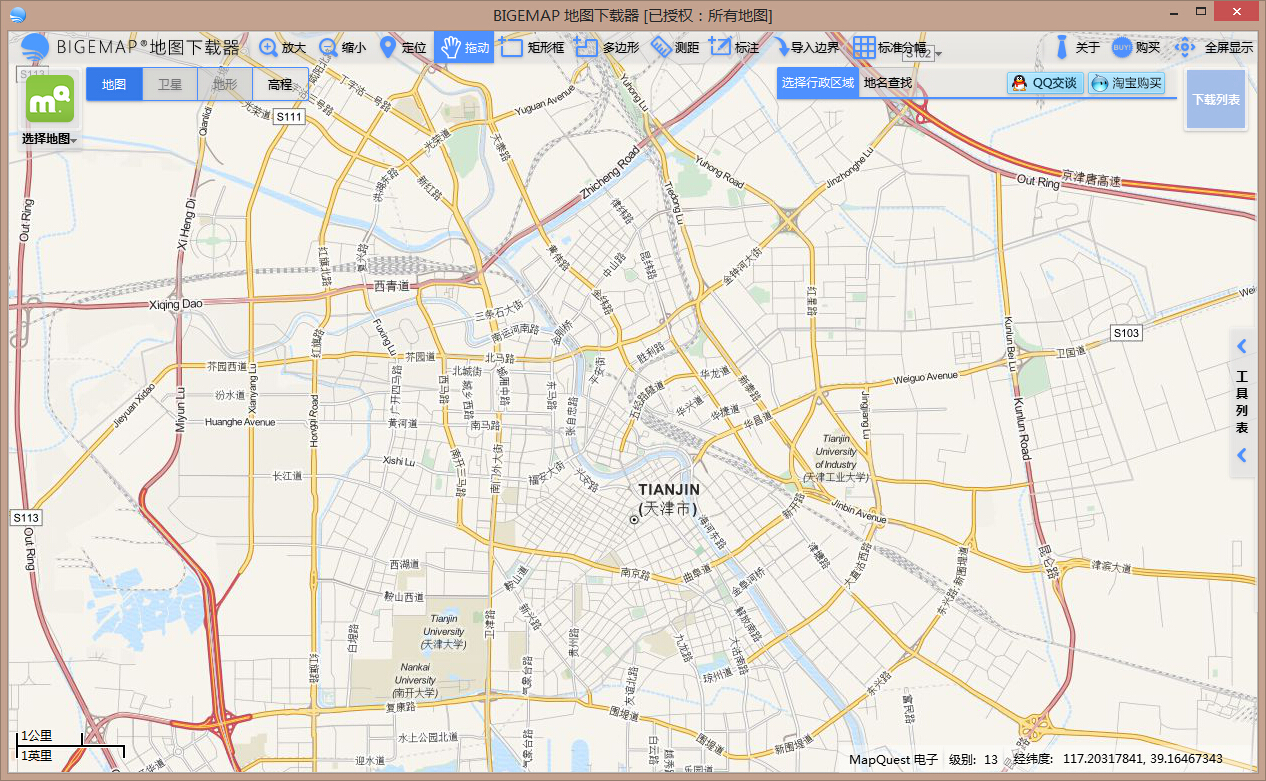1266x781 pixels.
Task: Click the 京津唐高速 expressway label
Action: pyautogui.click(x=1092, y=177)
